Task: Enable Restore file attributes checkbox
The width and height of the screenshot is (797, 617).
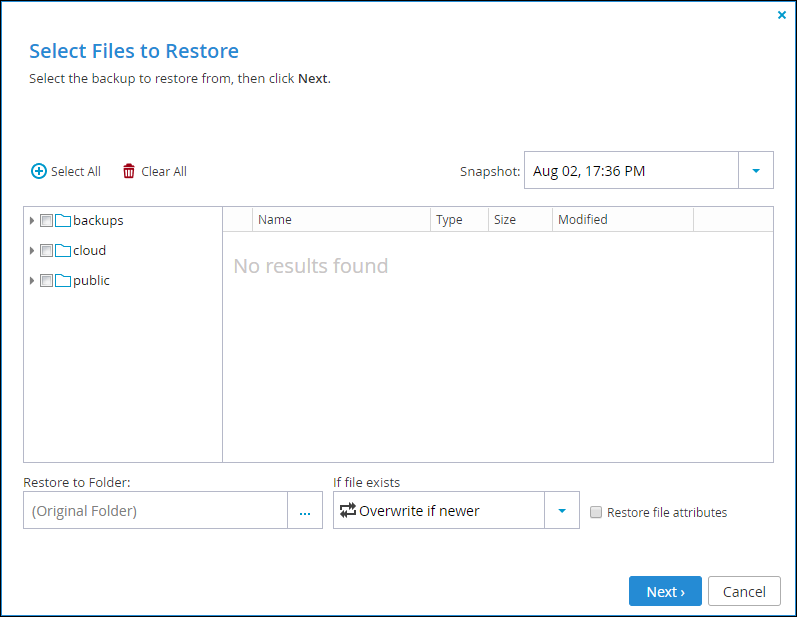Action: click(596, 512)
